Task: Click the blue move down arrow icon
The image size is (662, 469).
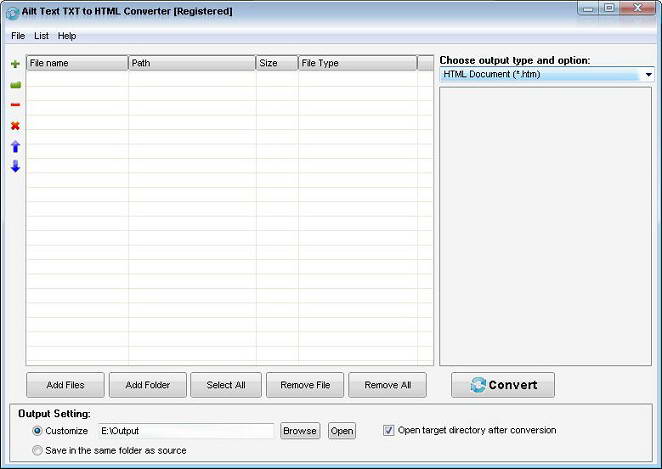Action: point(15,166)
